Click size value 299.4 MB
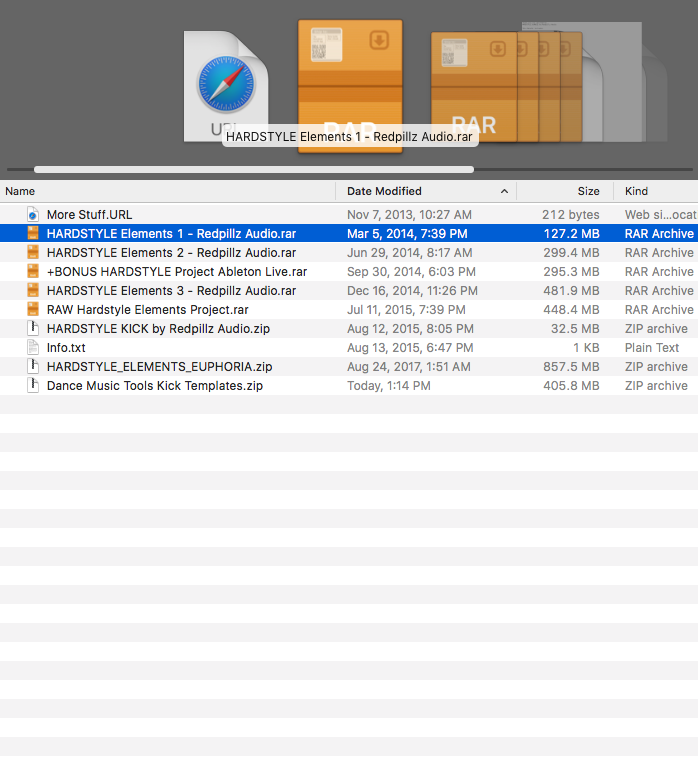Viewport: 698px width, 757px height. [x=572, y=252]
